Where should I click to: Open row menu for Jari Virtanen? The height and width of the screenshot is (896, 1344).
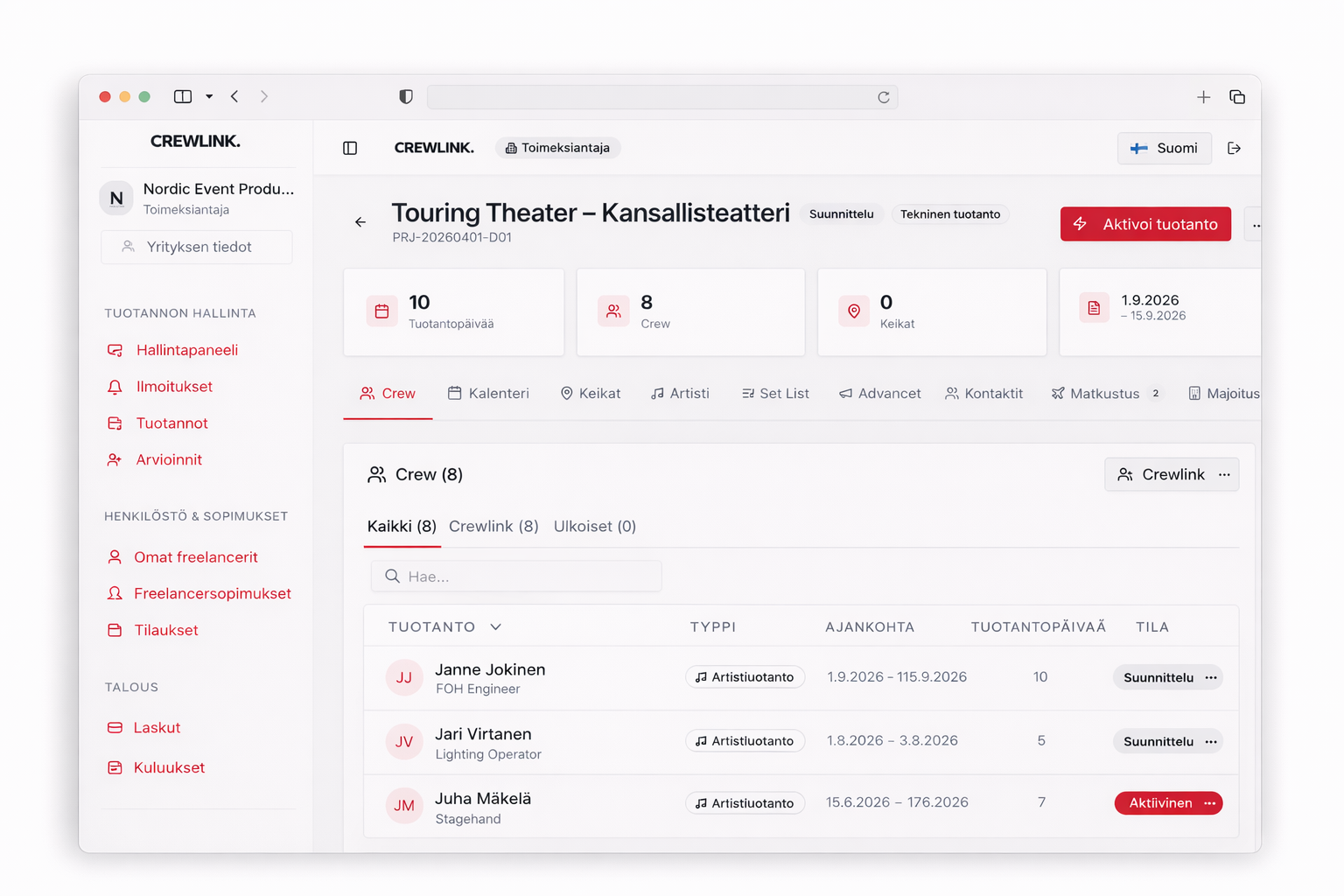point(1211,741)
